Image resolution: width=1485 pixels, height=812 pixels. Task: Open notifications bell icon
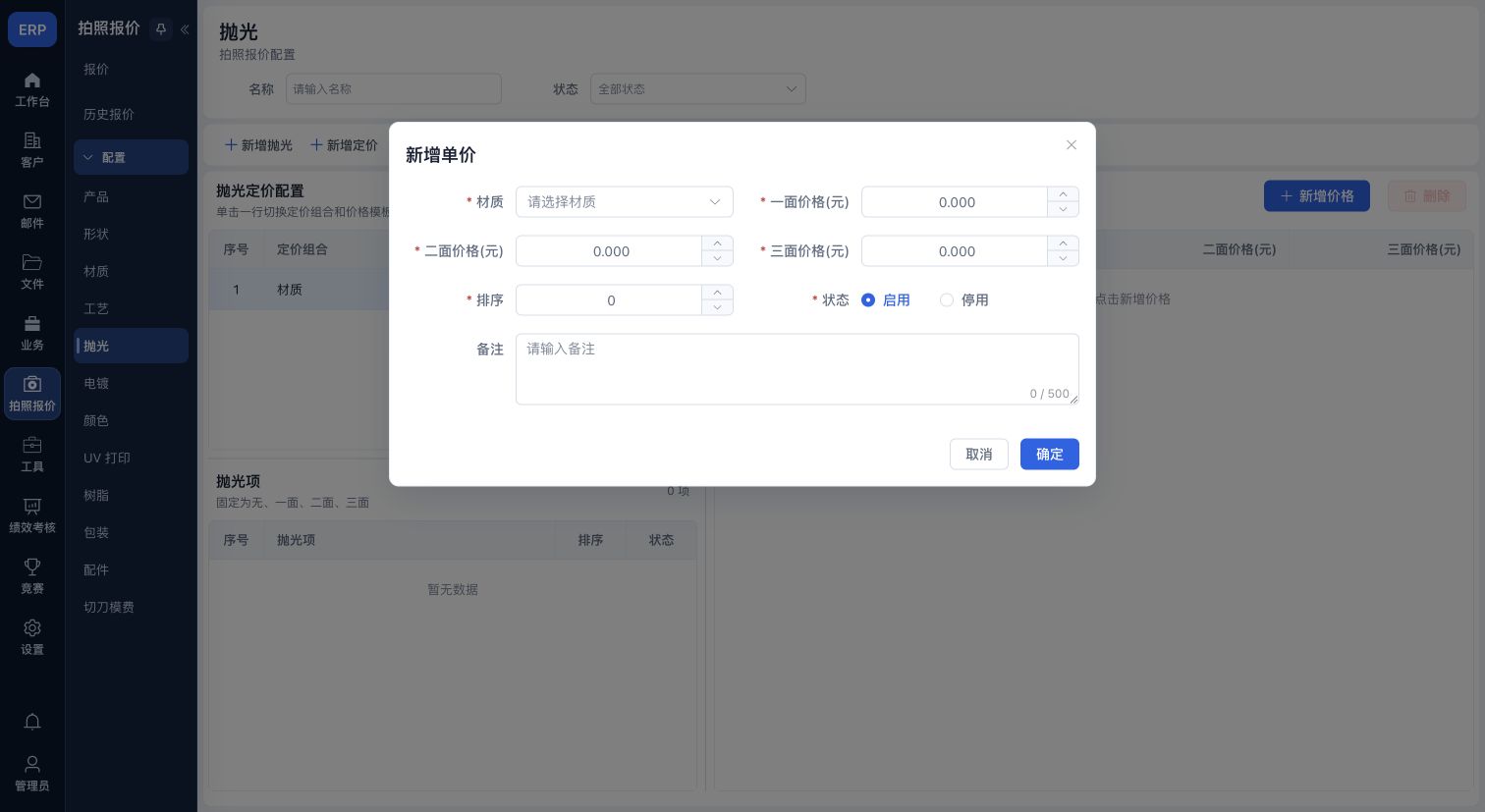(32, 723)
